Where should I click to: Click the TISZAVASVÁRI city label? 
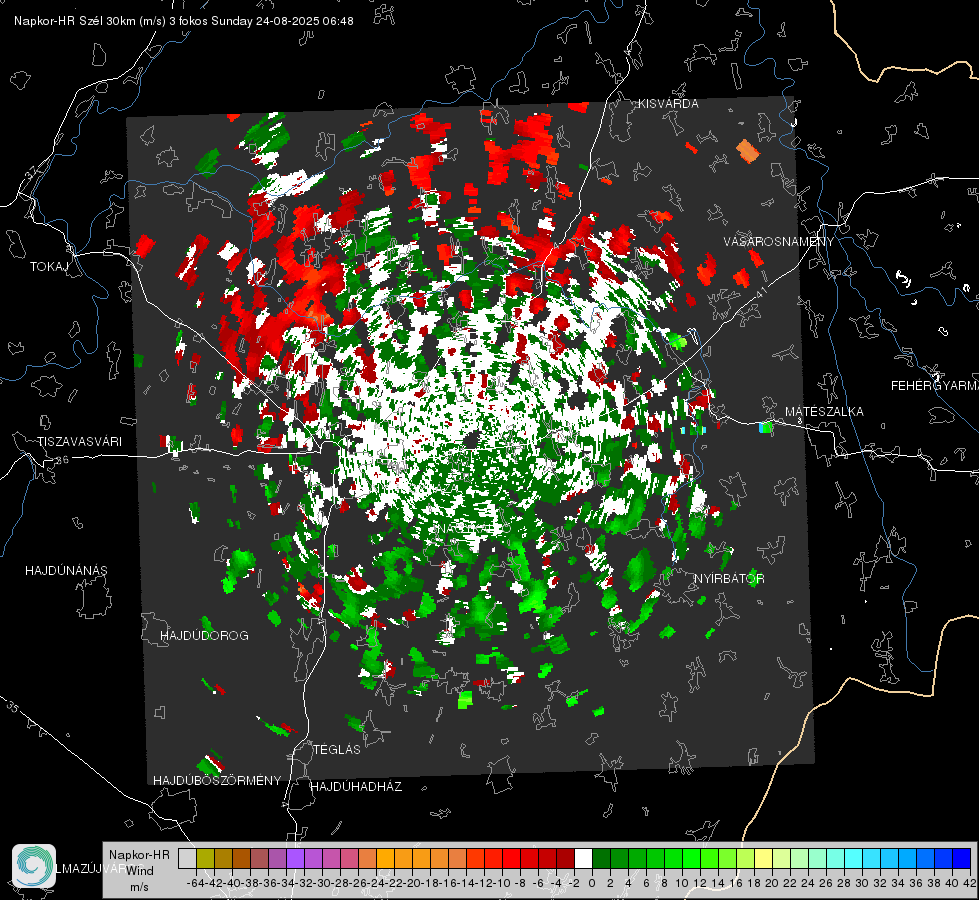pyautogui.click(x=79, y=442)
